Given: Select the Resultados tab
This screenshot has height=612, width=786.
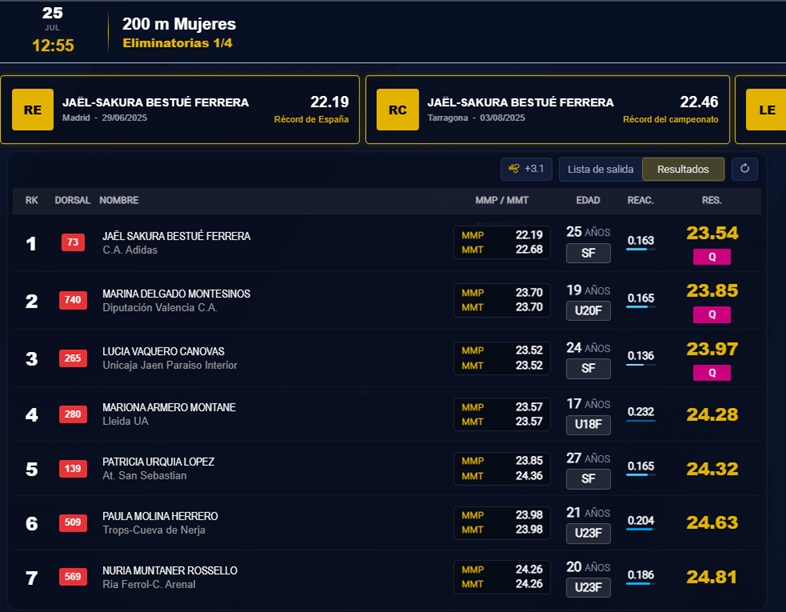Looking at the screenshot, I should click(x=683, y=169).
